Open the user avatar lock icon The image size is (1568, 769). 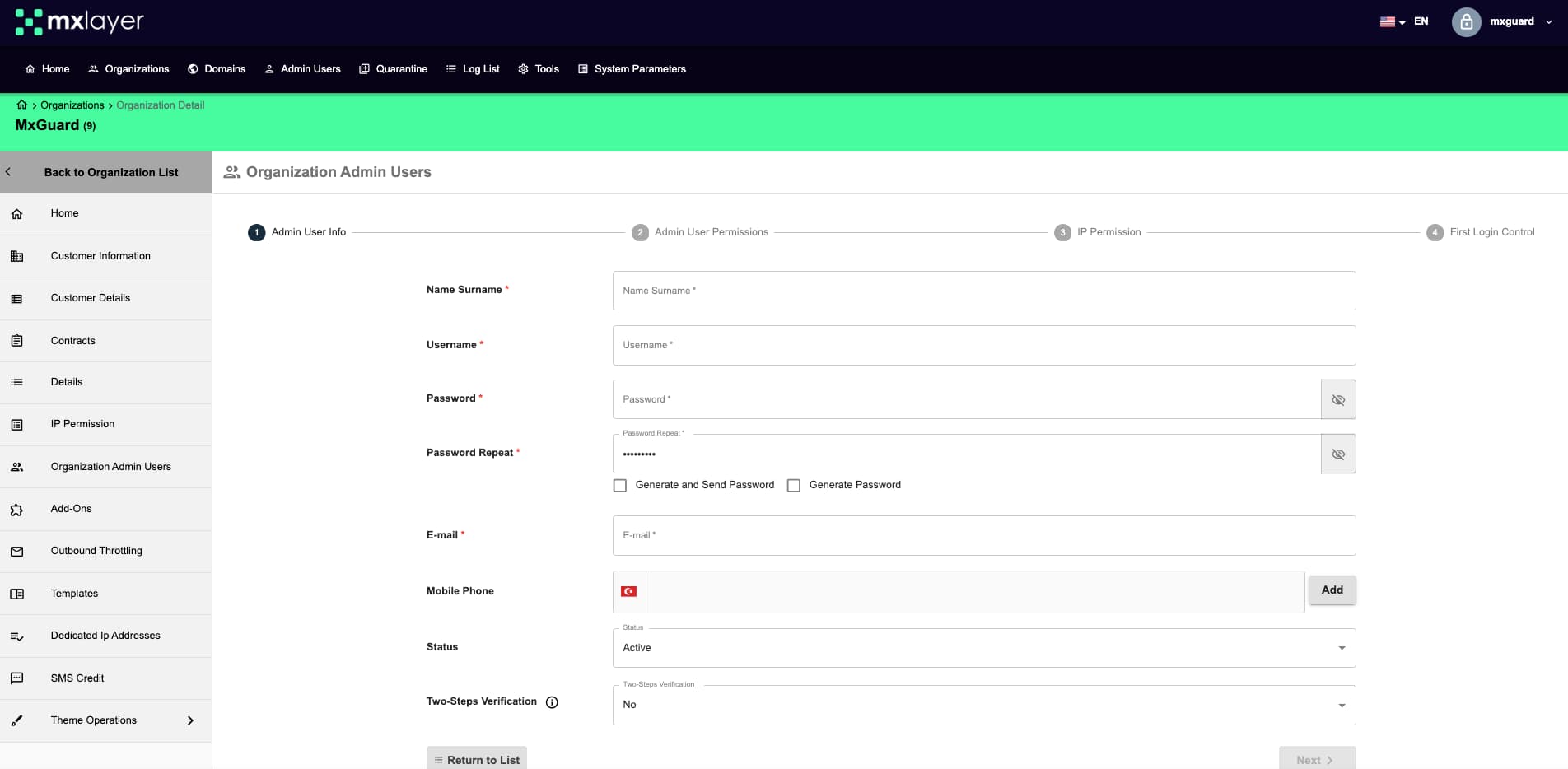coord(1466,22)
